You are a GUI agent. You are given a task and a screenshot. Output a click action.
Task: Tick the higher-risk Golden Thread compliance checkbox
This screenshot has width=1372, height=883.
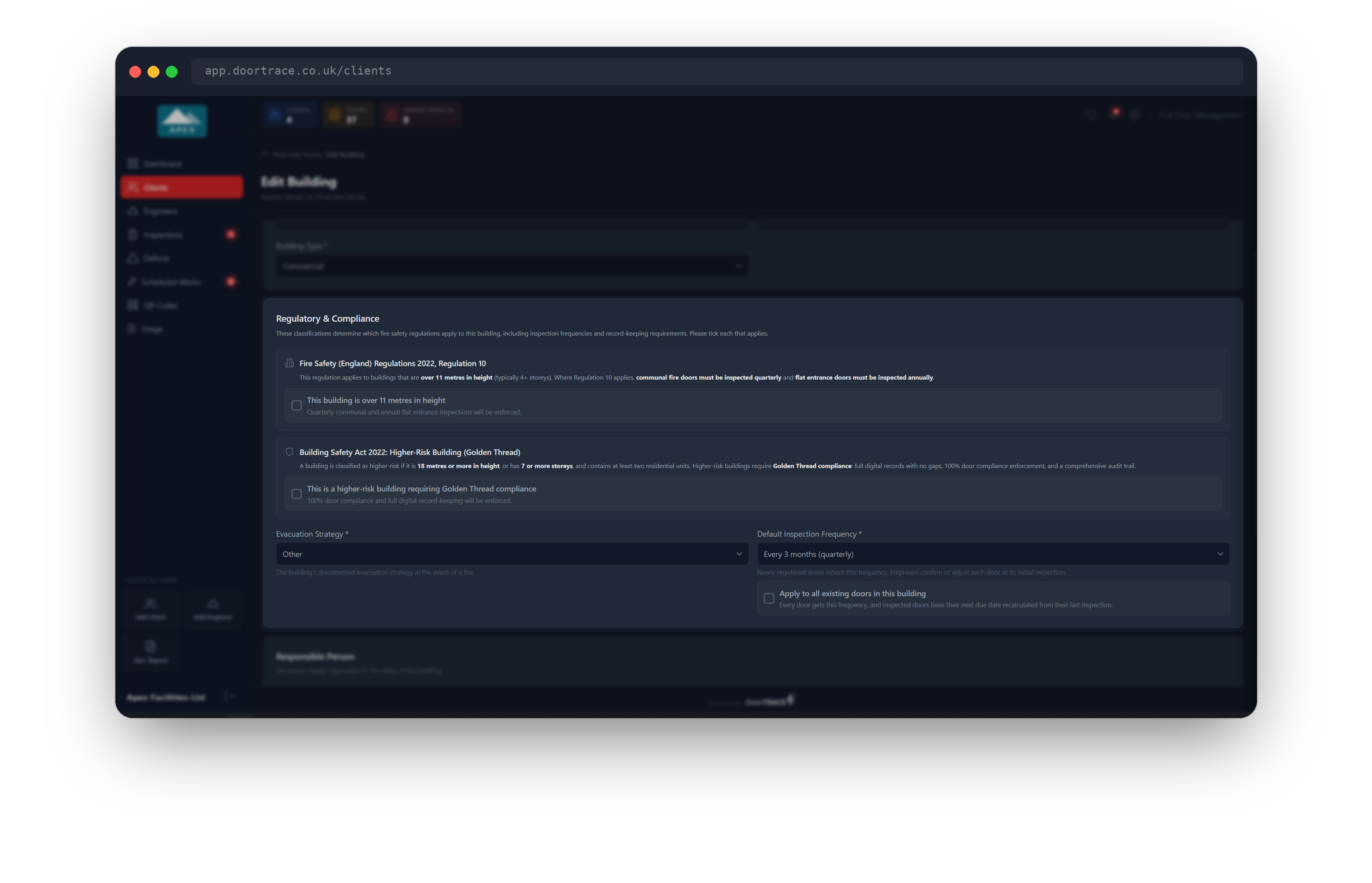296,494
